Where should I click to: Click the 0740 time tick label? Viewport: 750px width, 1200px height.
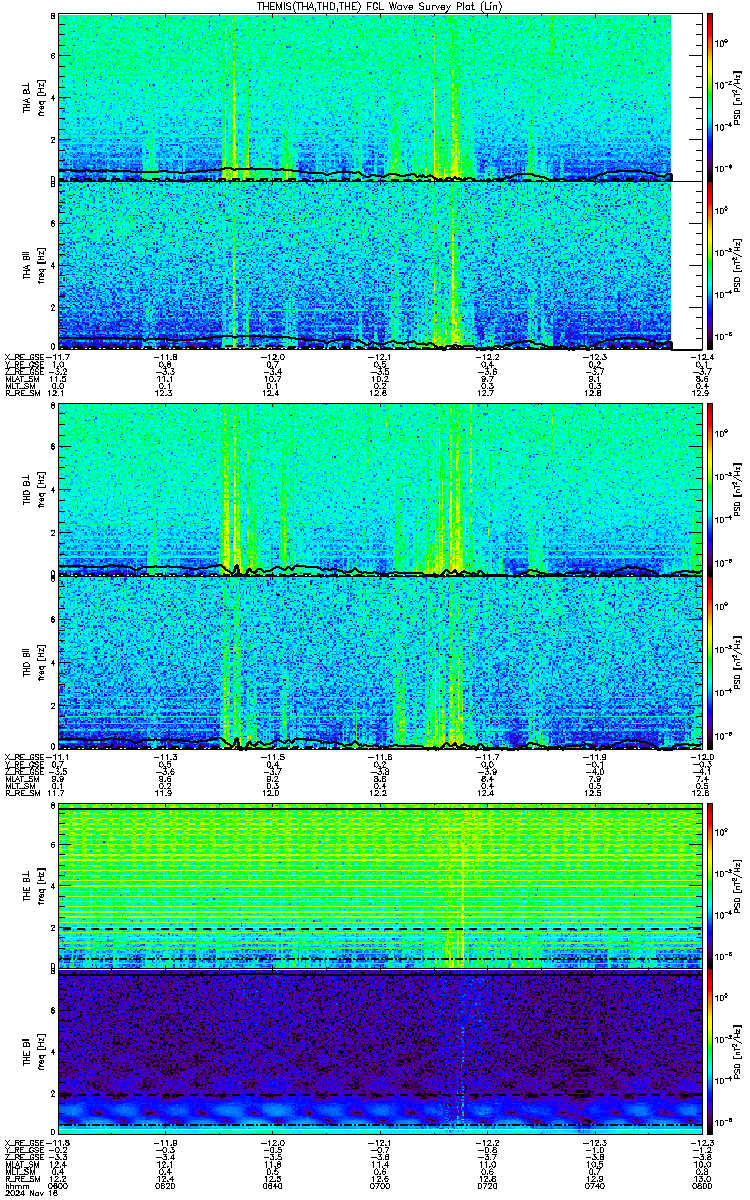[595, 1187]
